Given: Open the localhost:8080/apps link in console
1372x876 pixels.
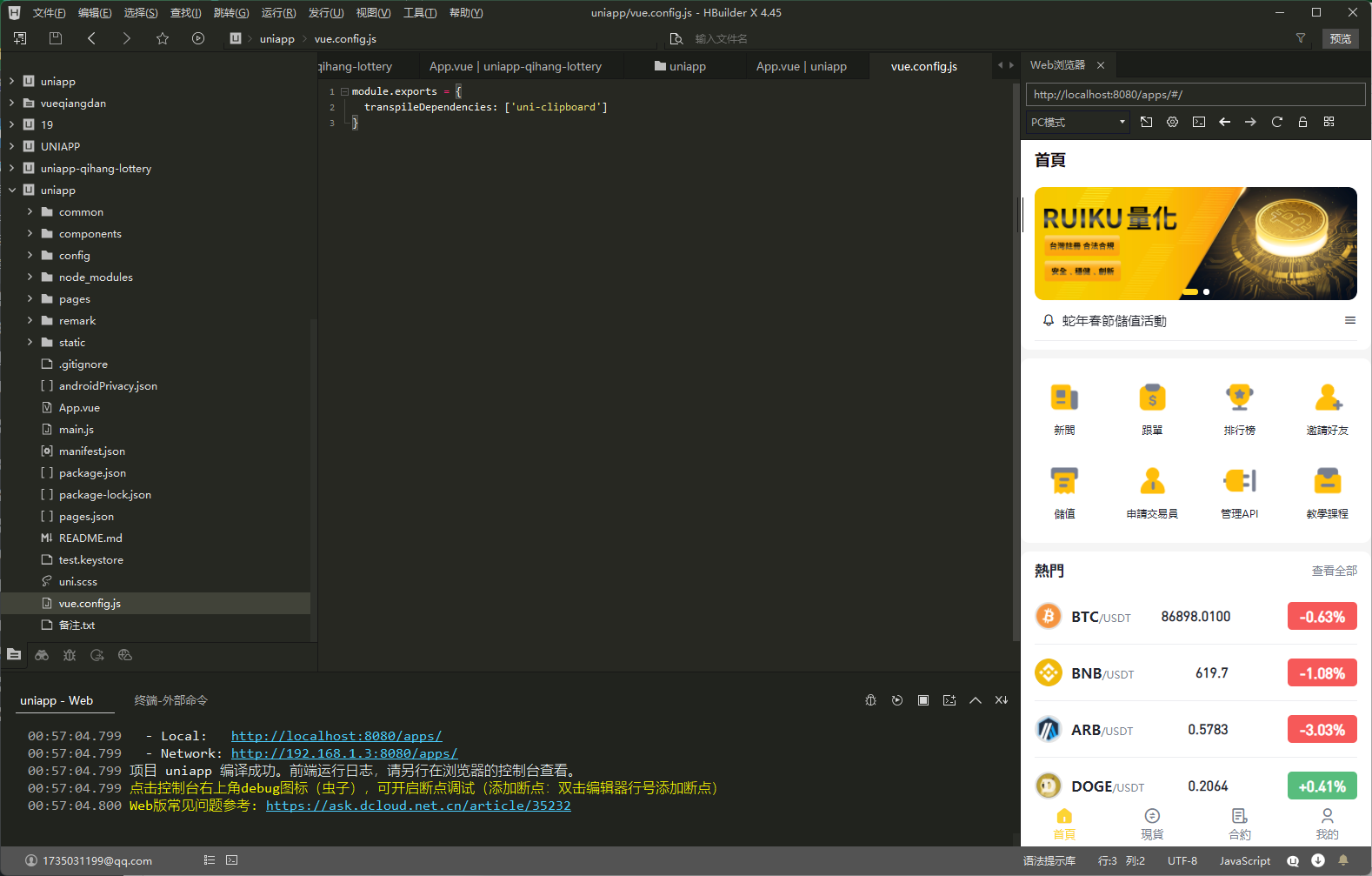Looking at the screenshot, I should click(x=336, y=736).
